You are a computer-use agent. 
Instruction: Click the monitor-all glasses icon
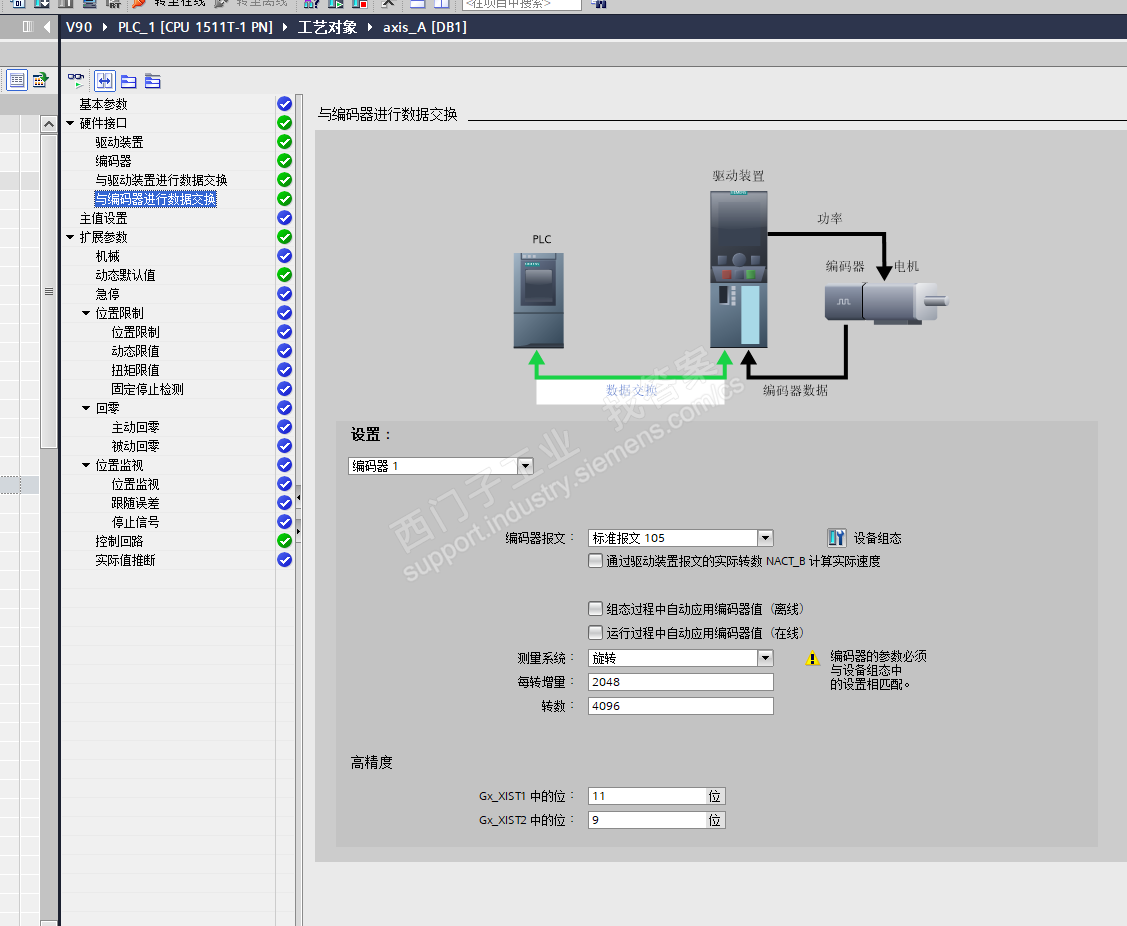[75, 81]
